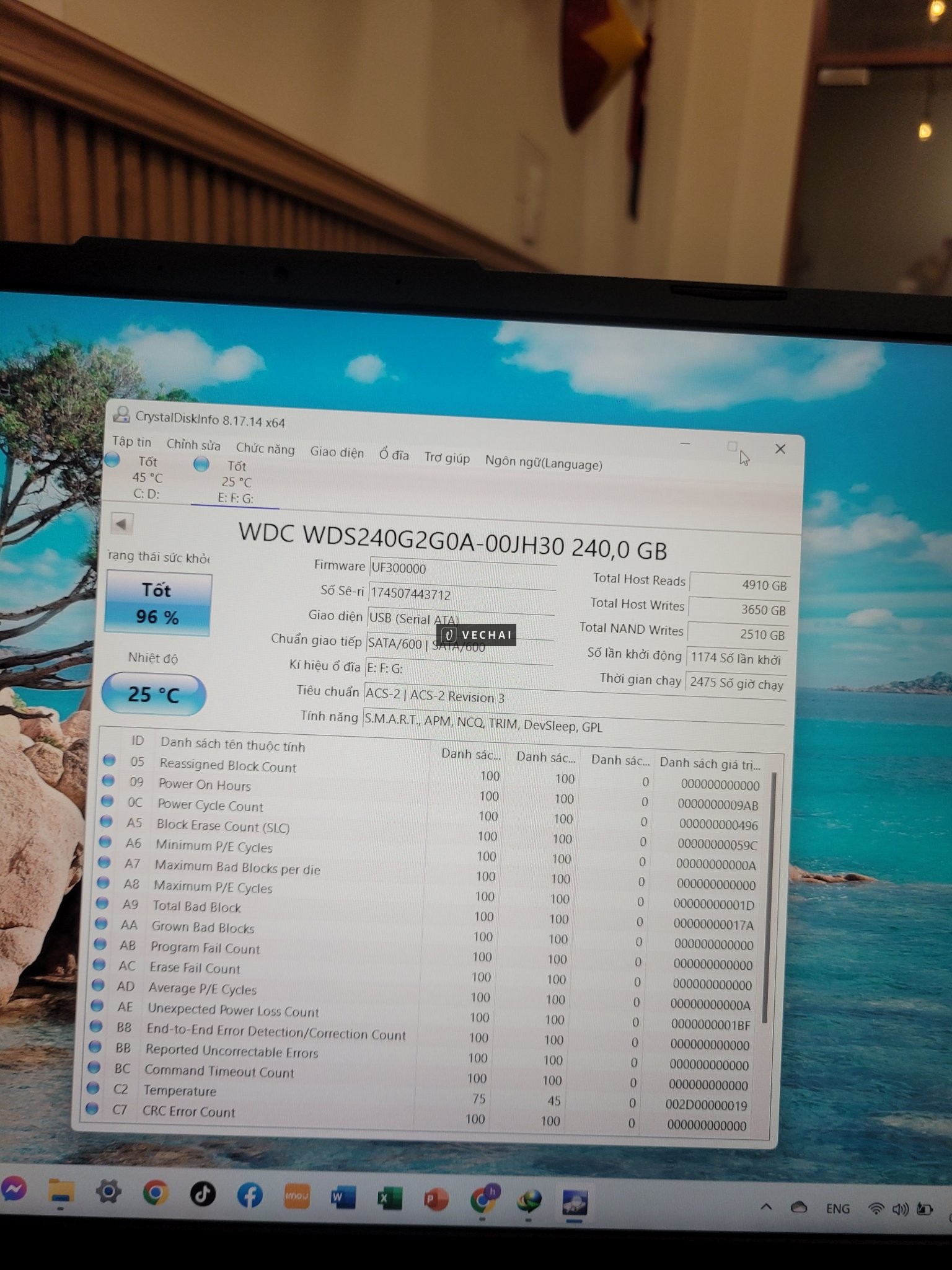
Task: Click the serial number field 174507443712
Action: (462, 595)
